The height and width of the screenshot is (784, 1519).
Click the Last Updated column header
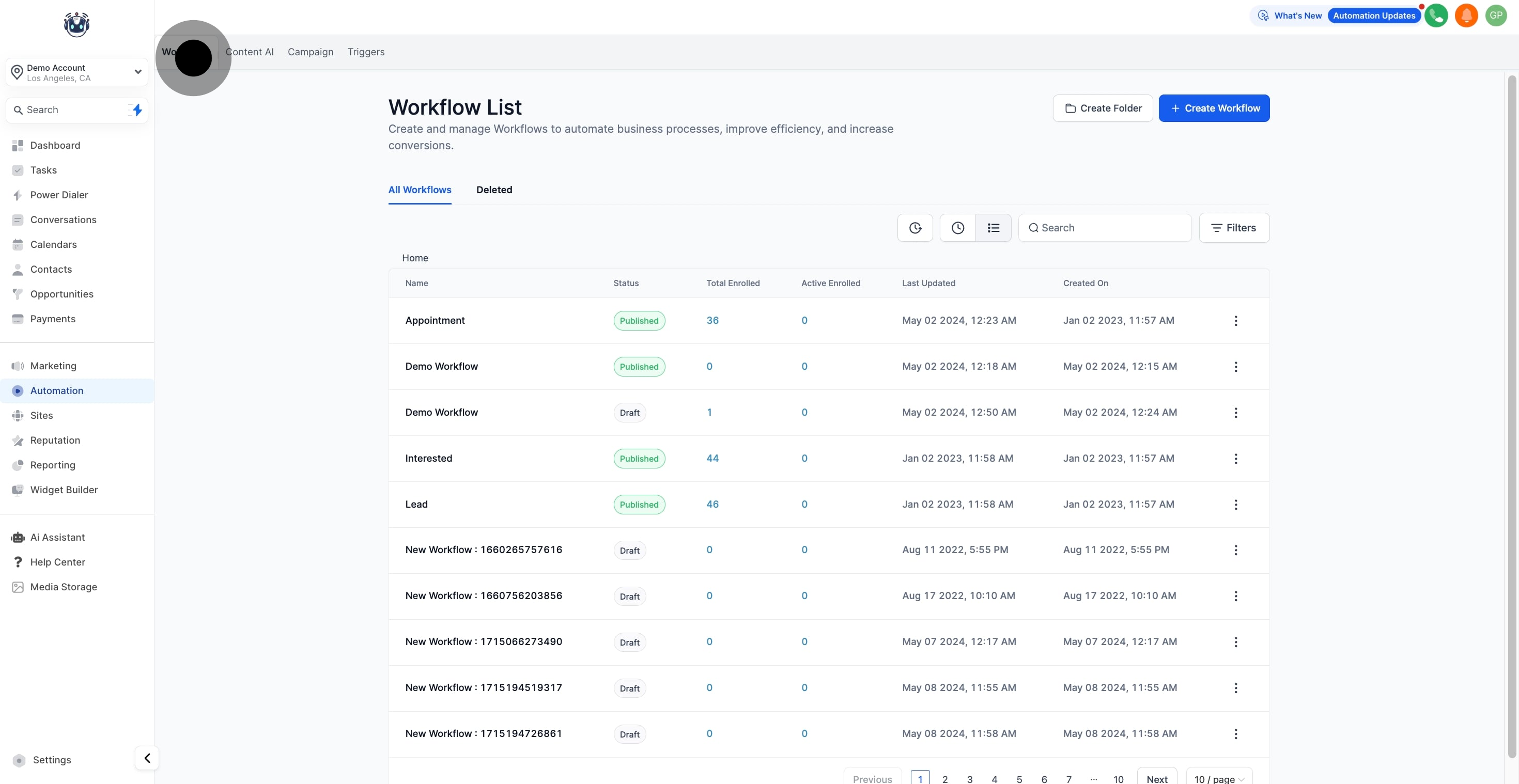coord(928,283)
